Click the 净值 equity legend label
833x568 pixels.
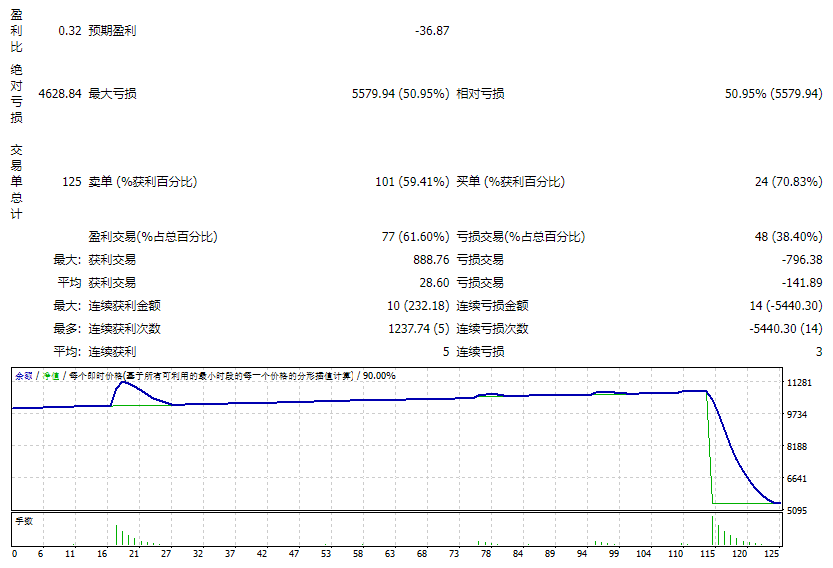(x=48, y=376)
